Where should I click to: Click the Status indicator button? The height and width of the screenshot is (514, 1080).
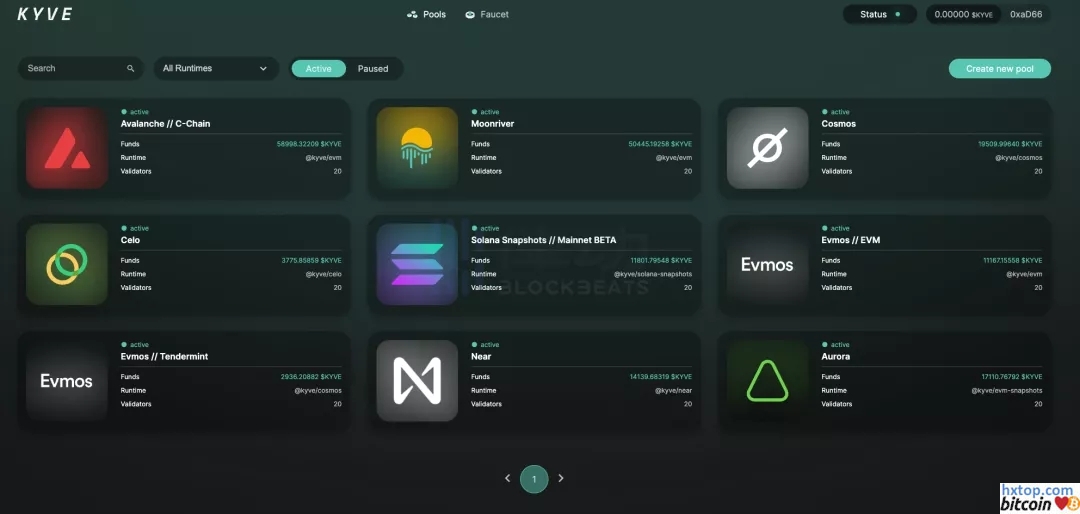880,15
